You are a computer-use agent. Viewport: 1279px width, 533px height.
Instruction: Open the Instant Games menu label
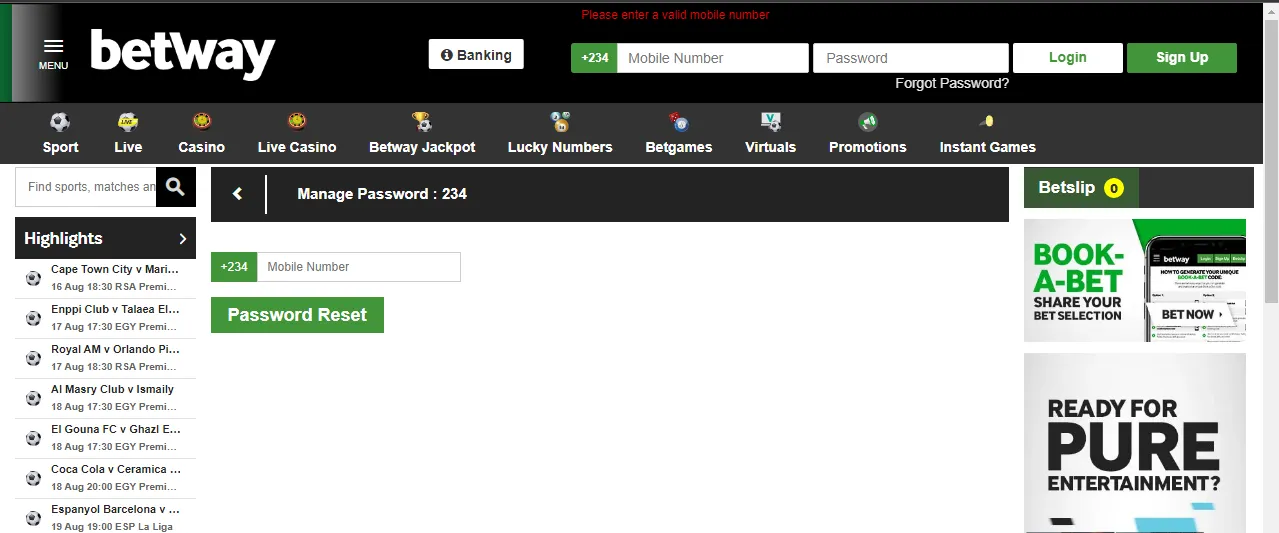[x=987, y=147]
